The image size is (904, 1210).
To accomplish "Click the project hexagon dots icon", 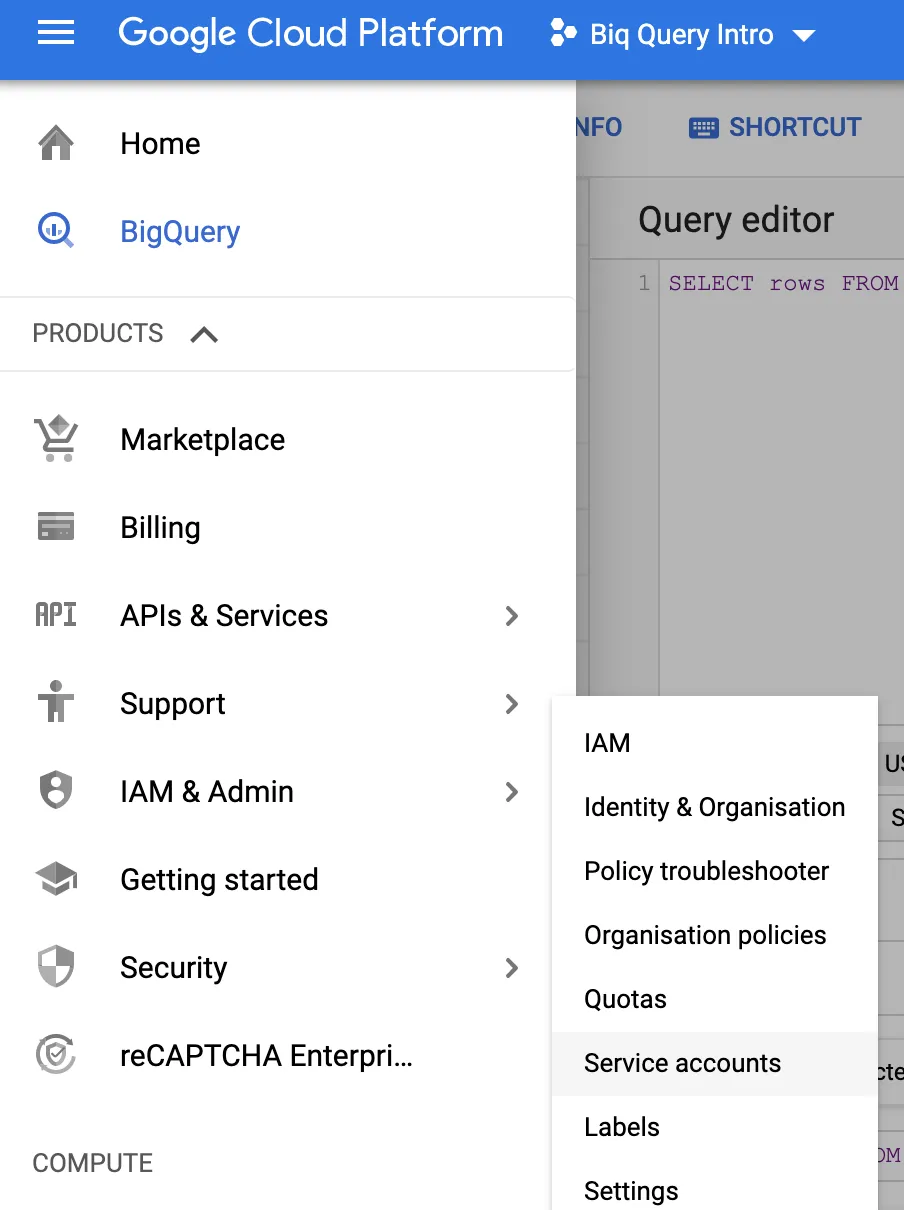I will pyautogui.click(x=564, y=34).
